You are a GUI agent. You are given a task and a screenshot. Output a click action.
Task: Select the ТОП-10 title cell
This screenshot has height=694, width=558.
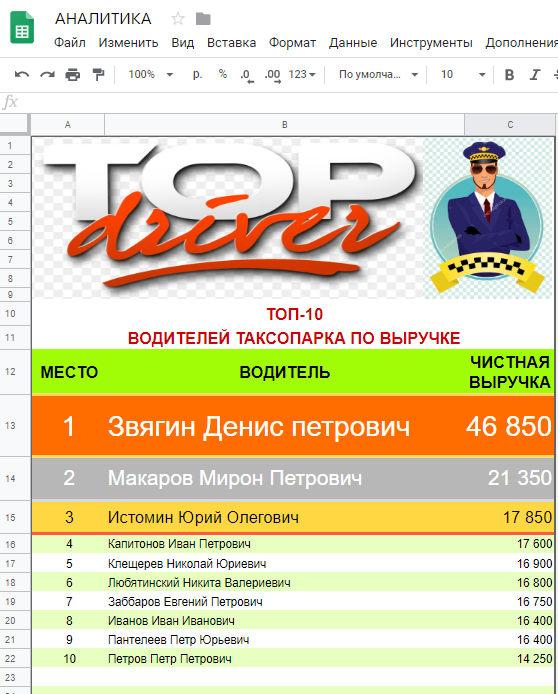293,314
